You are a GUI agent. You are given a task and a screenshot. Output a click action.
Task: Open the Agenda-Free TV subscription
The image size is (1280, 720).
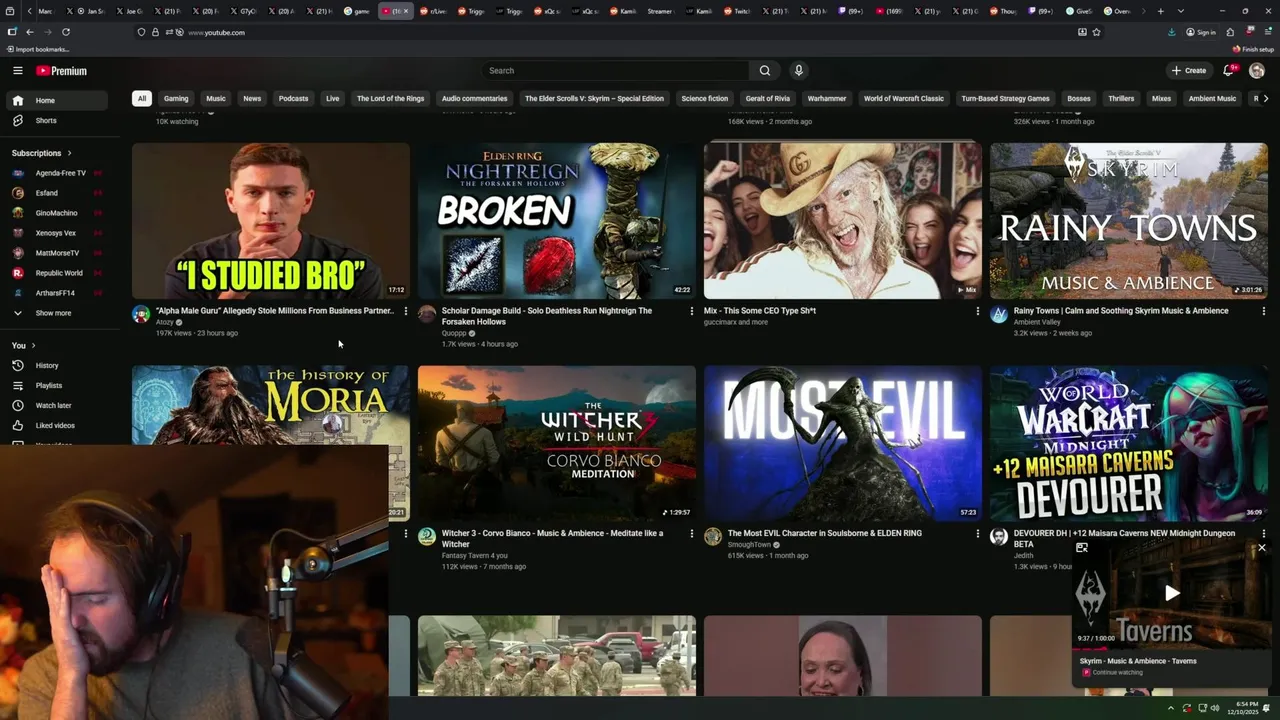pos(58,173)
